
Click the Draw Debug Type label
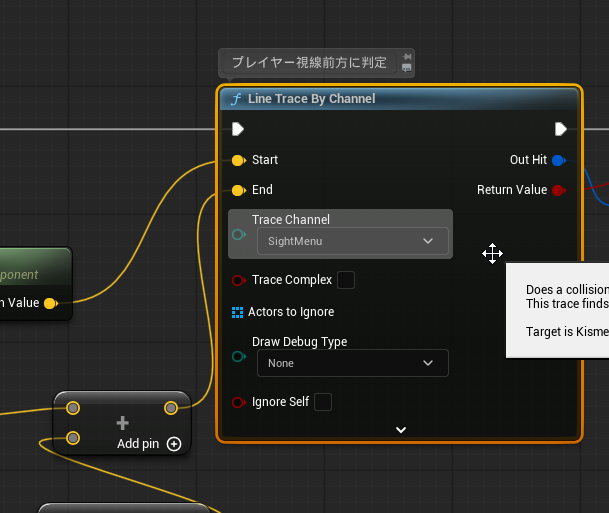(299, 342)
